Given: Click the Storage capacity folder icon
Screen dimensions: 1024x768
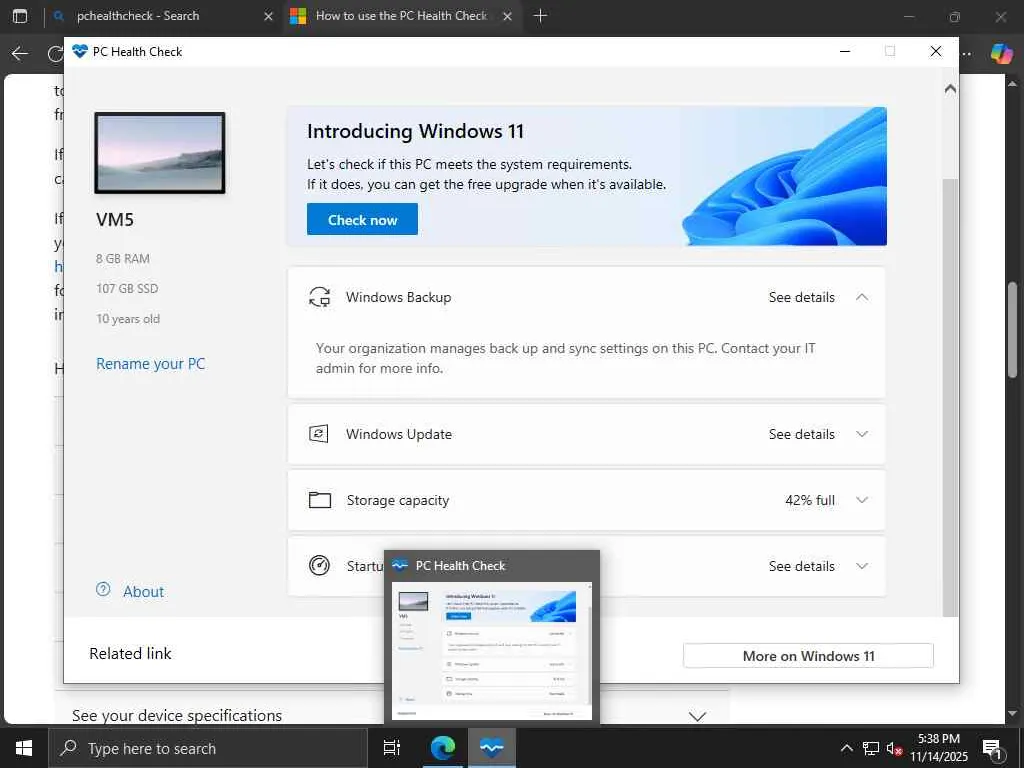Looking at the screenshot, I should click(x=319, y=500).
